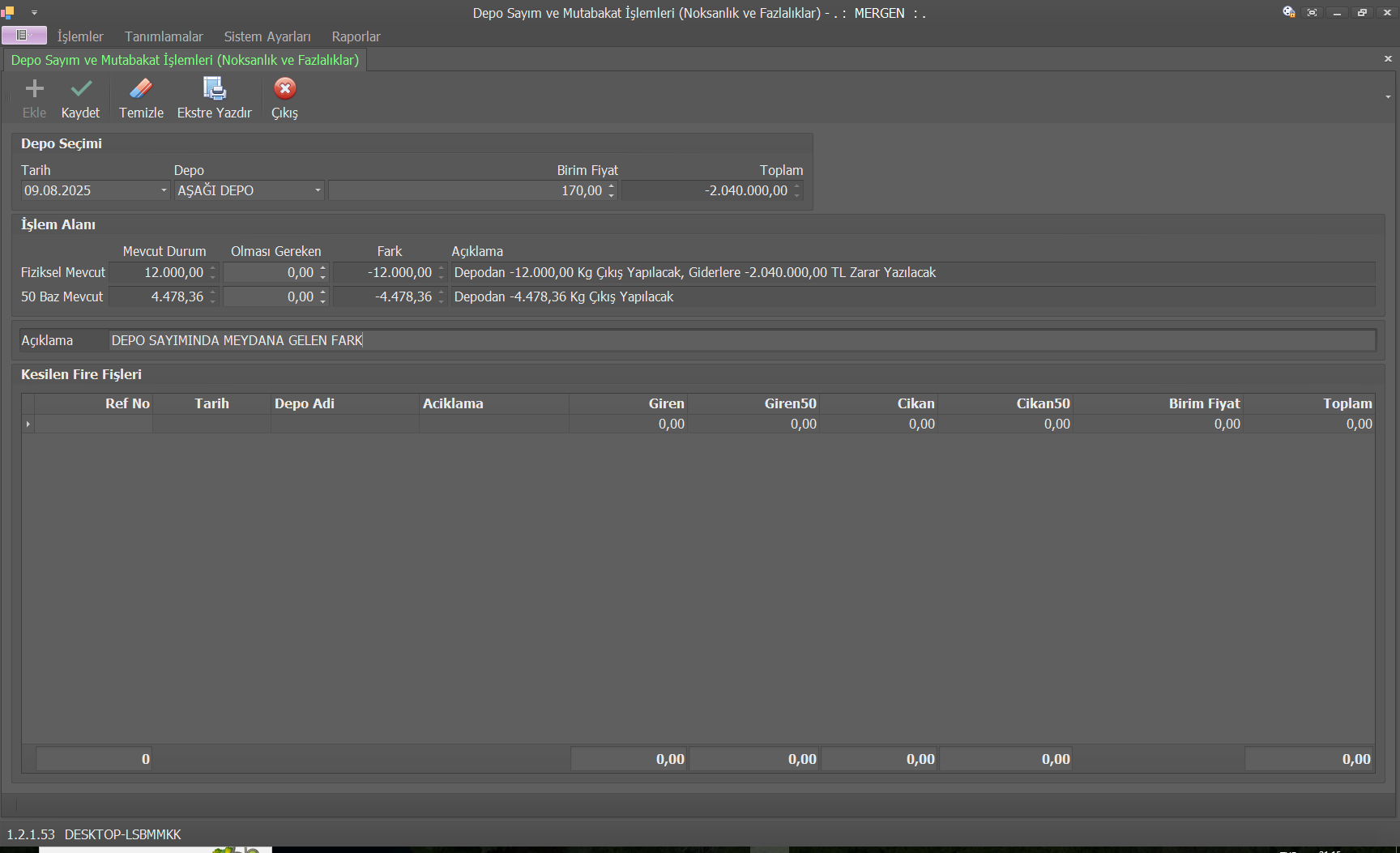Click Fiziksel Mevcut Olması Gereken field
The image size is (1400, 853).
click(271, 273)
